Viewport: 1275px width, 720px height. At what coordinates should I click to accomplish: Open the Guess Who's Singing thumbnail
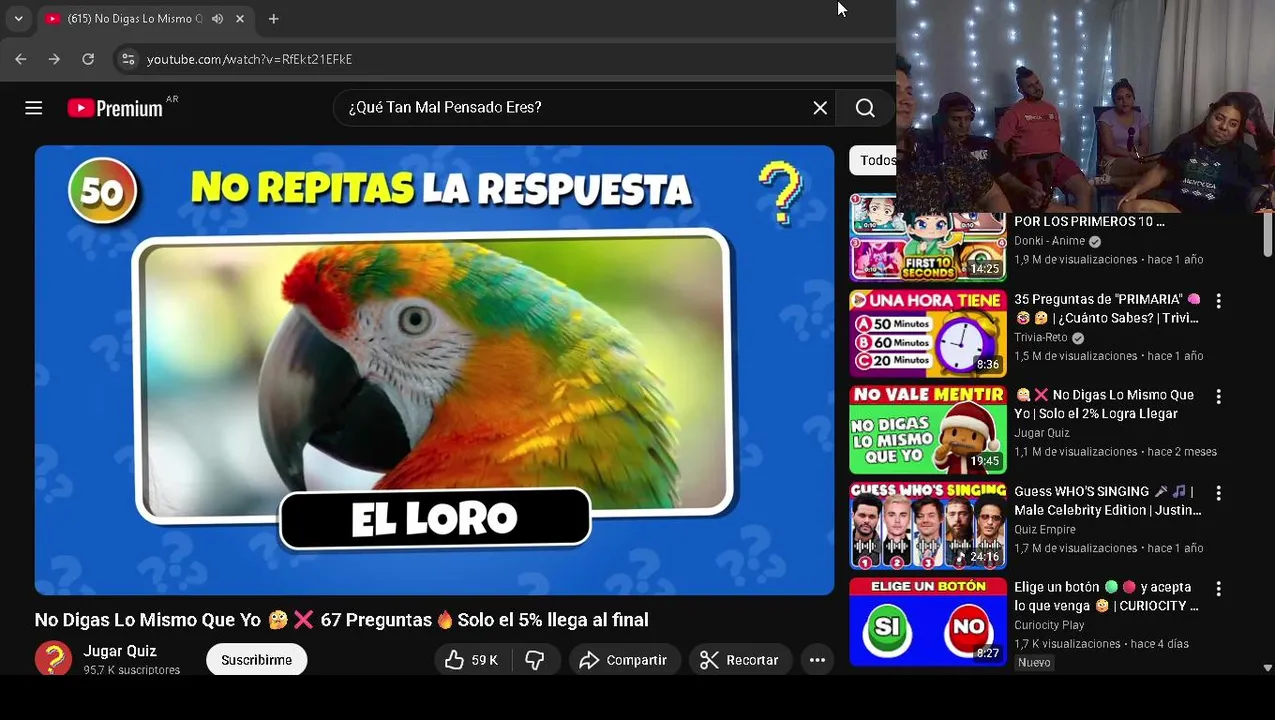[x=927, y=526]
